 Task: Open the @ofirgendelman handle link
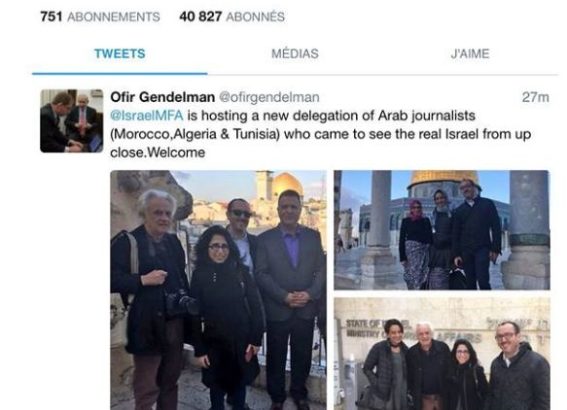point(269,97)
